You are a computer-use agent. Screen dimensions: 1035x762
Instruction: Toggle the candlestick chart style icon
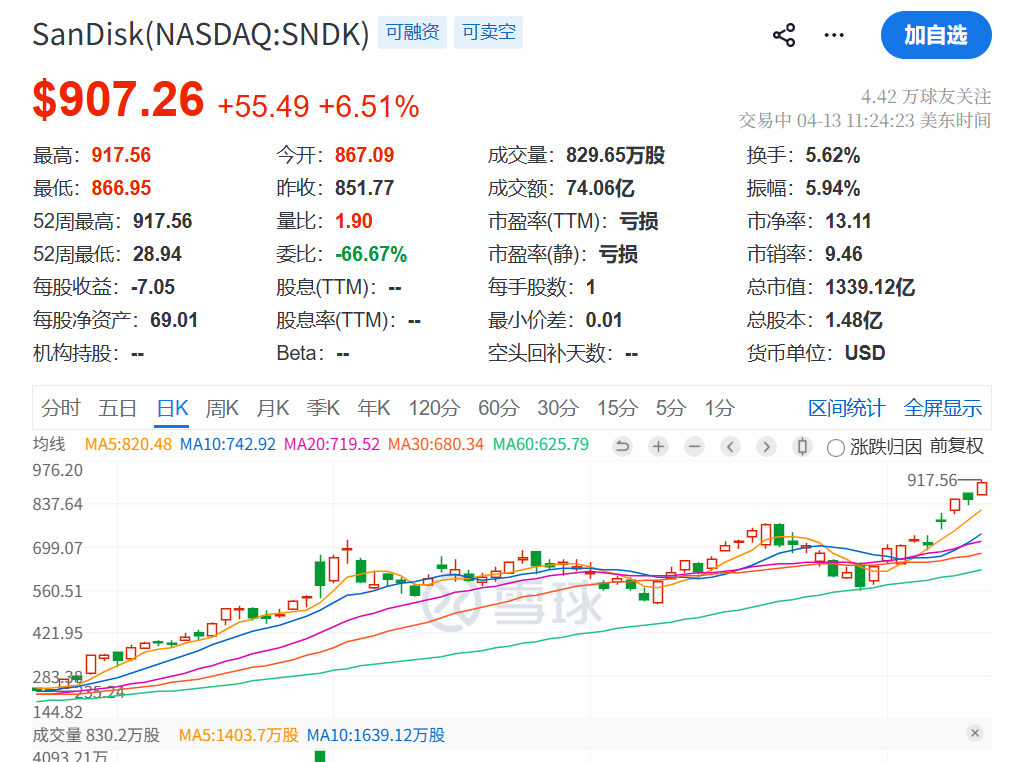801,447
